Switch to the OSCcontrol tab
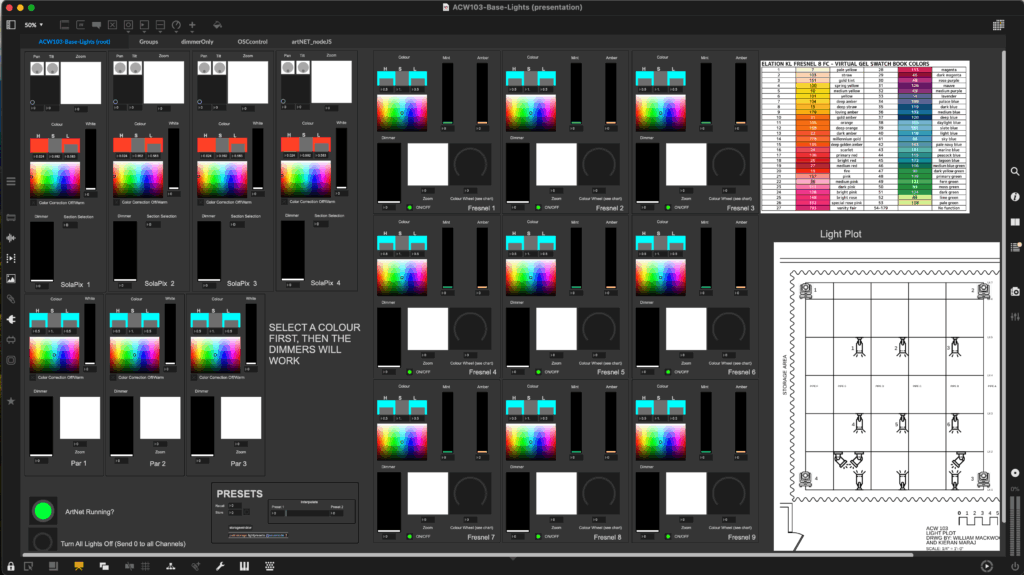 [x=251, y=42]
